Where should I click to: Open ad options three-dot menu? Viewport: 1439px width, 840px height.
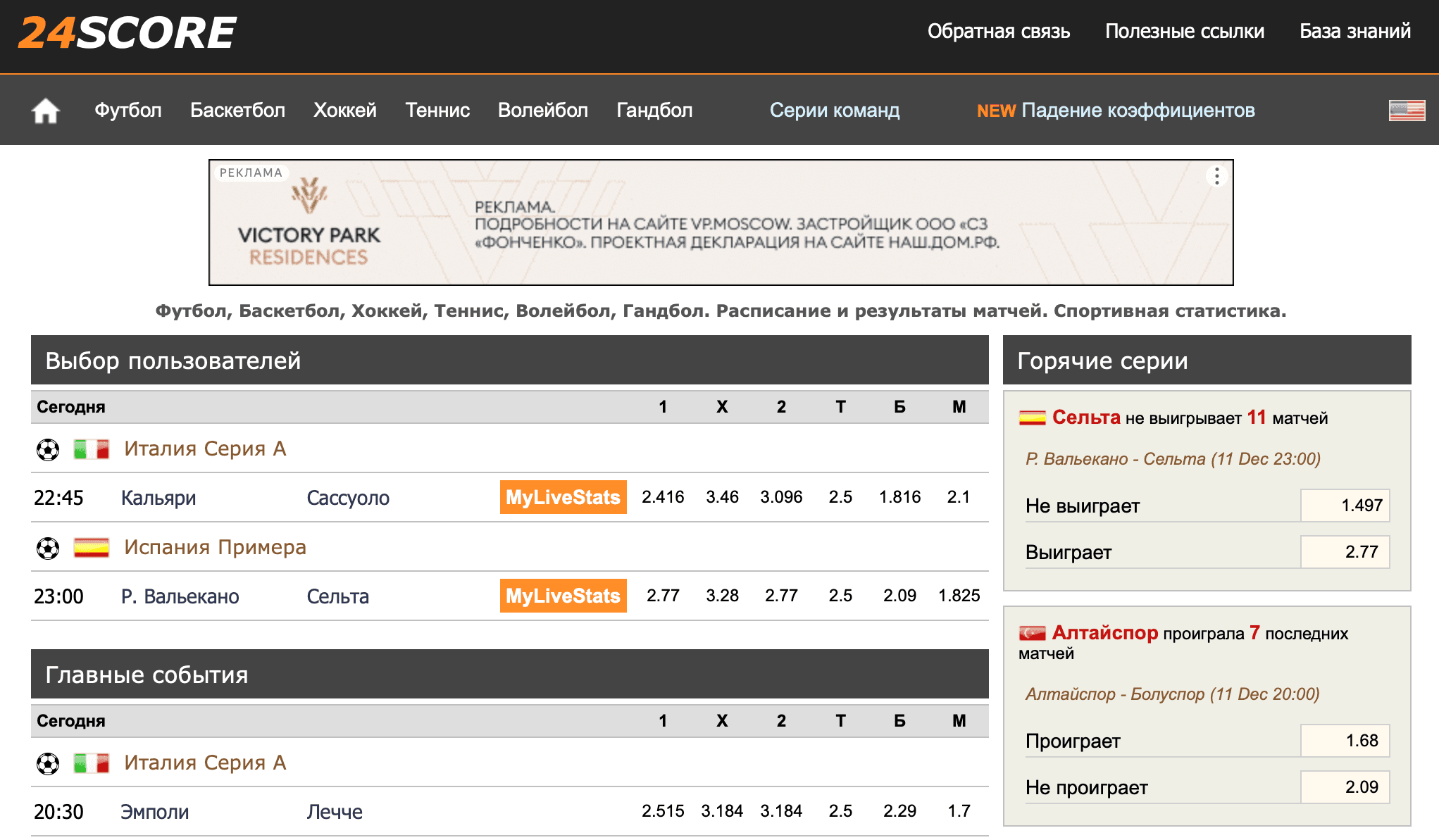[1216, 176]
